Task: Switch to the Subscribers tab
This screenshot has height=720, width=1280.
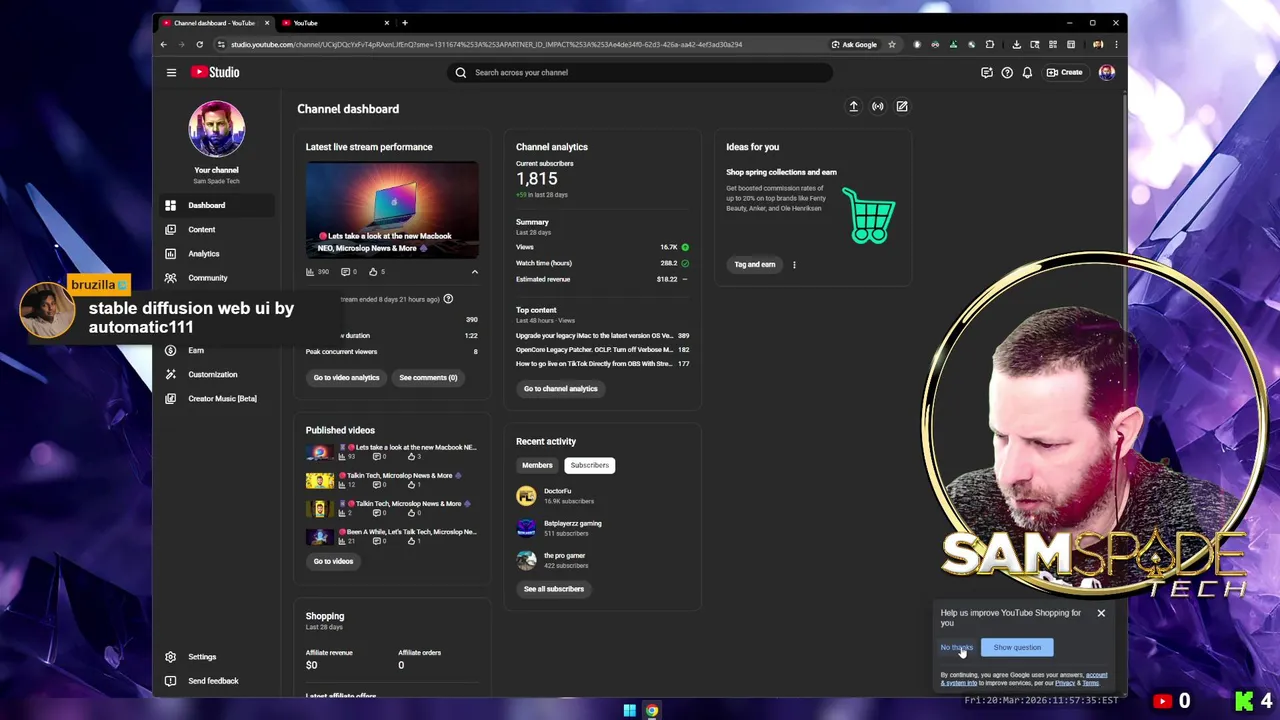Action: tap(589, 465)
